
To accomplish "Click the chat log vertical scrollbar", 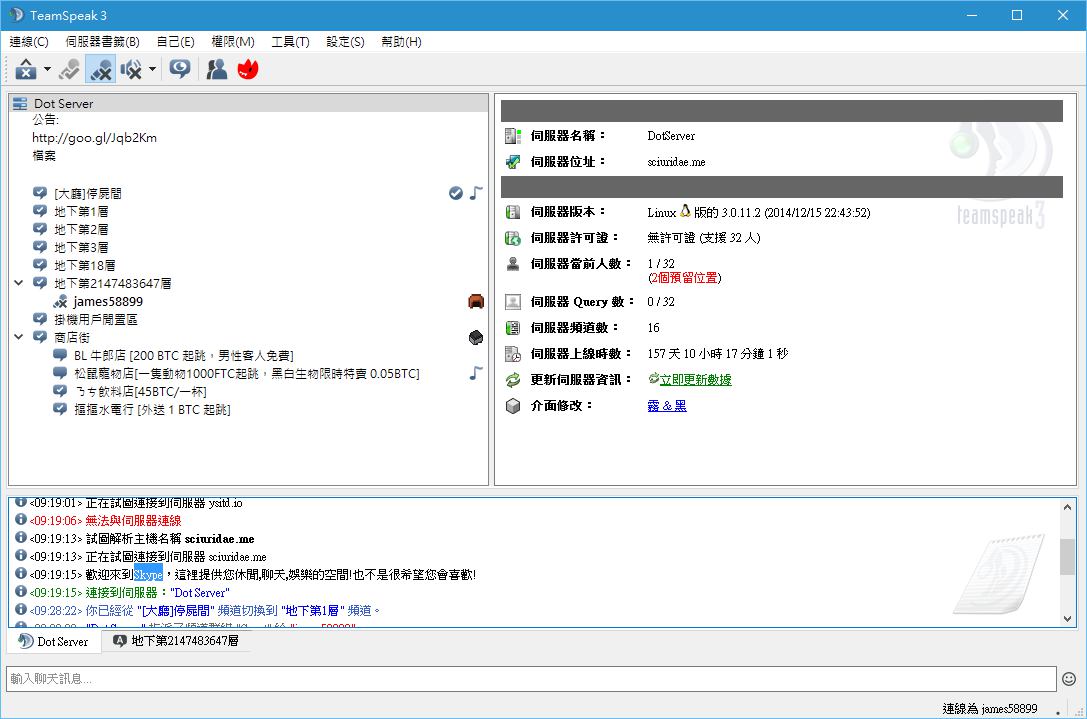I will coord(1068,556).
